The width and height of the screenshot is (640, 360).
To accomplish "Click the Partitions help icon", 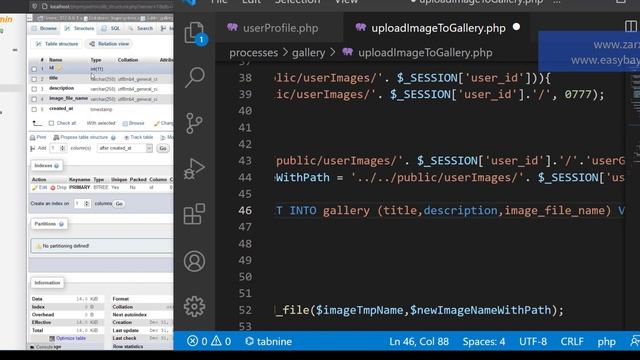I will (x=62, y=224).
